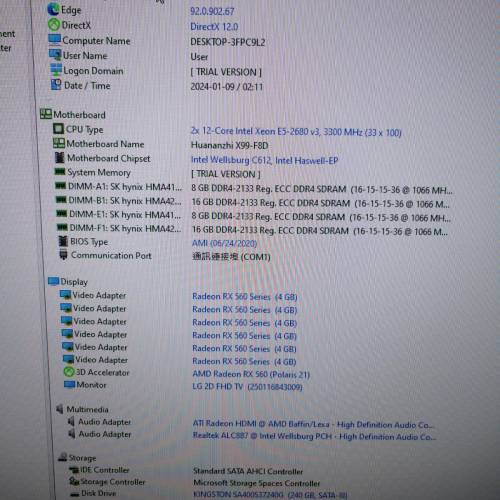The image size is (500, 500).
Task: Select the Disk Drive field label
Action: (99, 493)
